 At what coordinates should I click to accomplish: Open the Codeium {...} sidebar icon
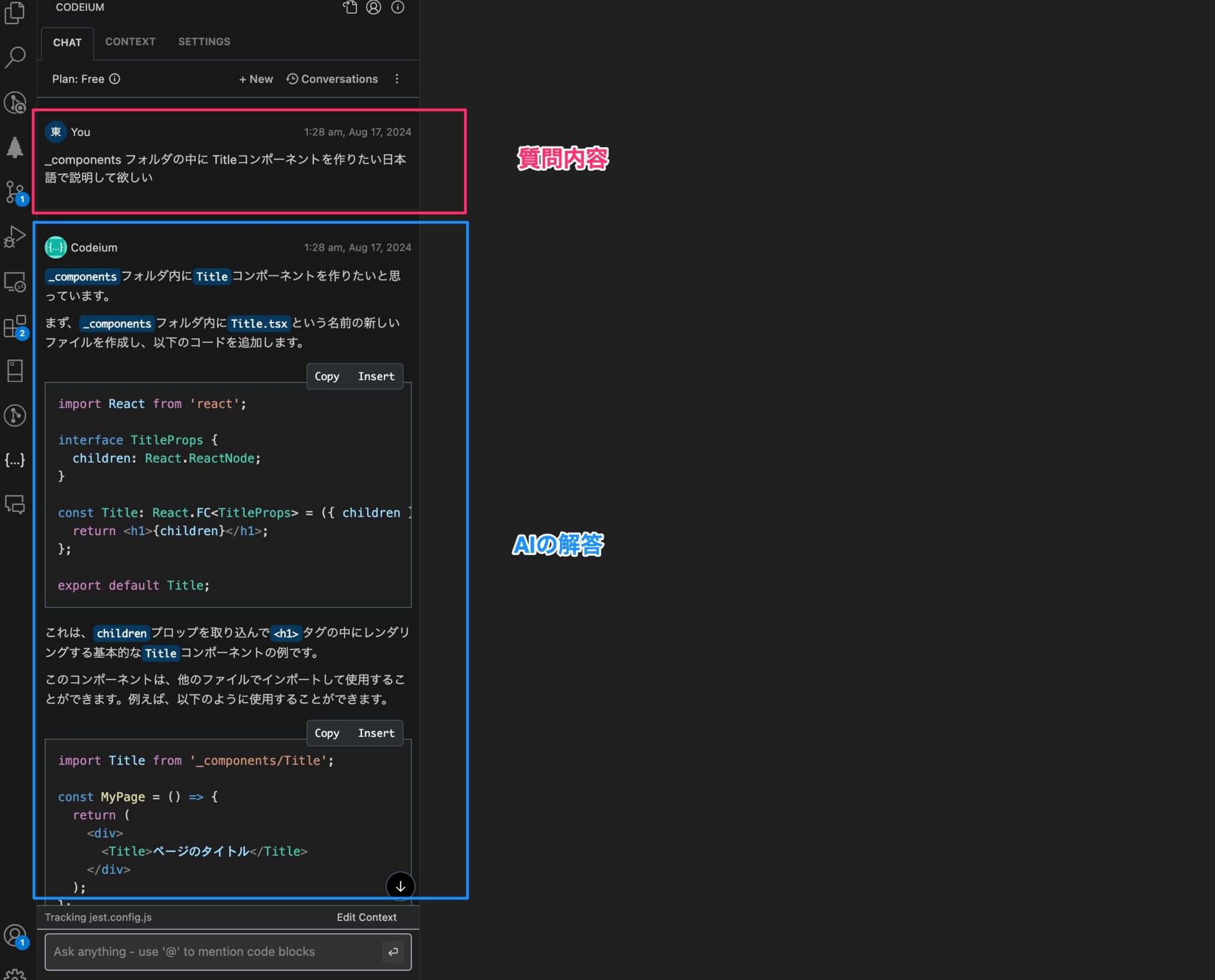coord(15,460)
